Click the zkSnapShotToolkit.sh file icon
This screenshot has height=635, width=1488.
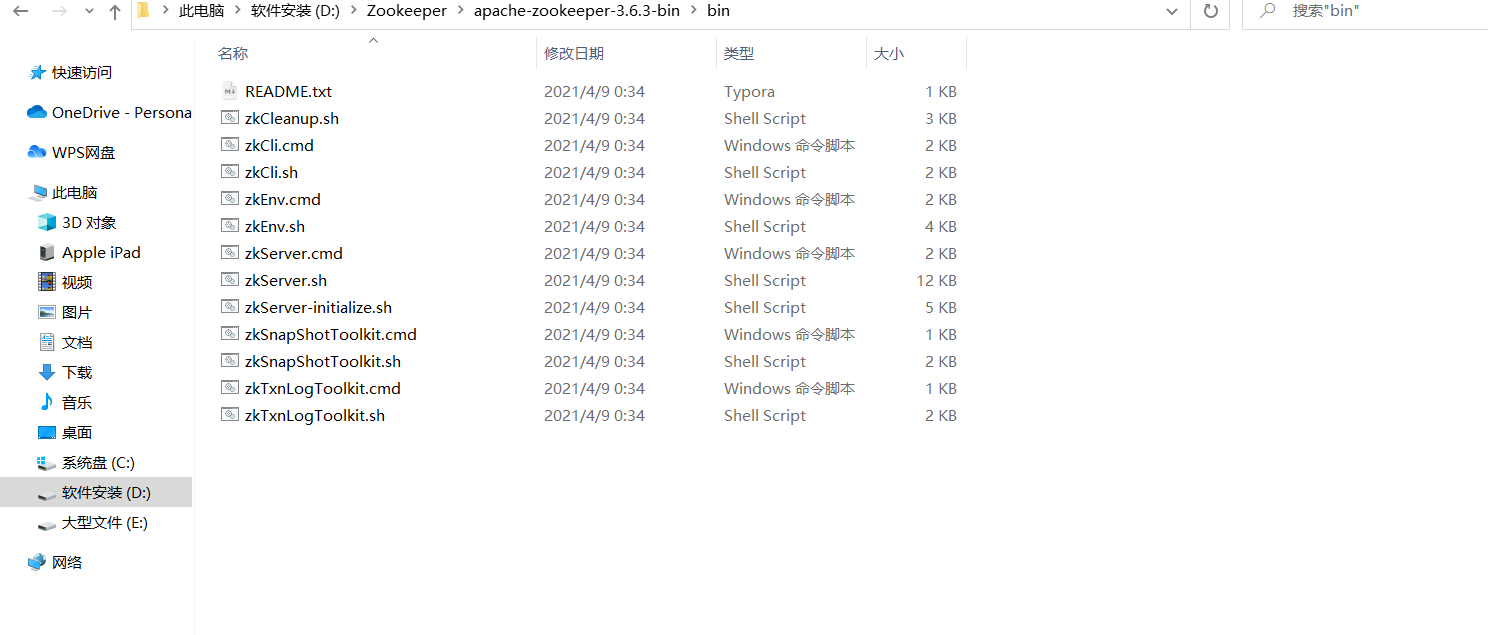pyautogui.click(x=230, y=361)
